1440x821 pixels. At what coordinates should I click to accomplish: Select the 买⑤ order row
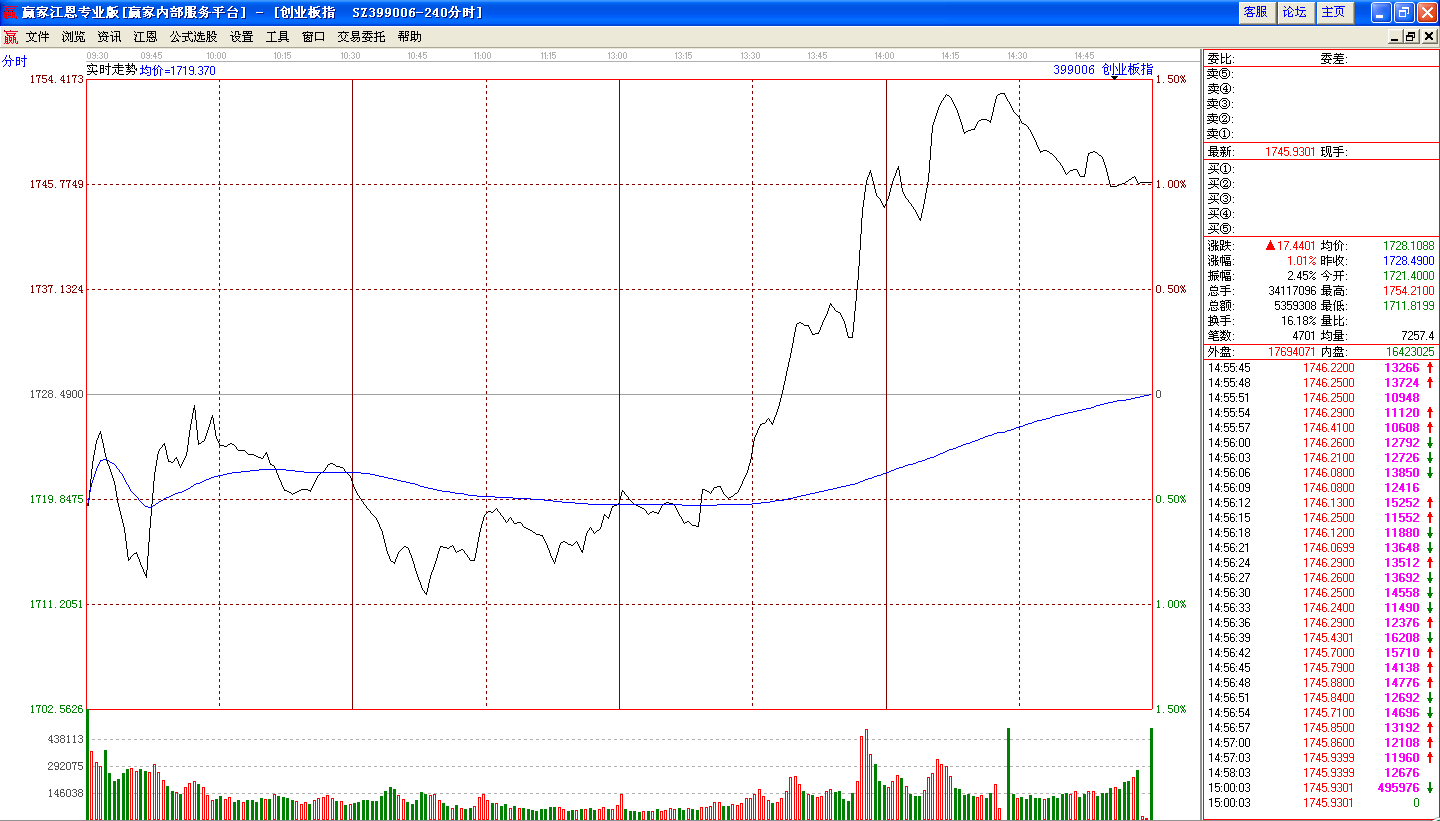point(1321,229)
